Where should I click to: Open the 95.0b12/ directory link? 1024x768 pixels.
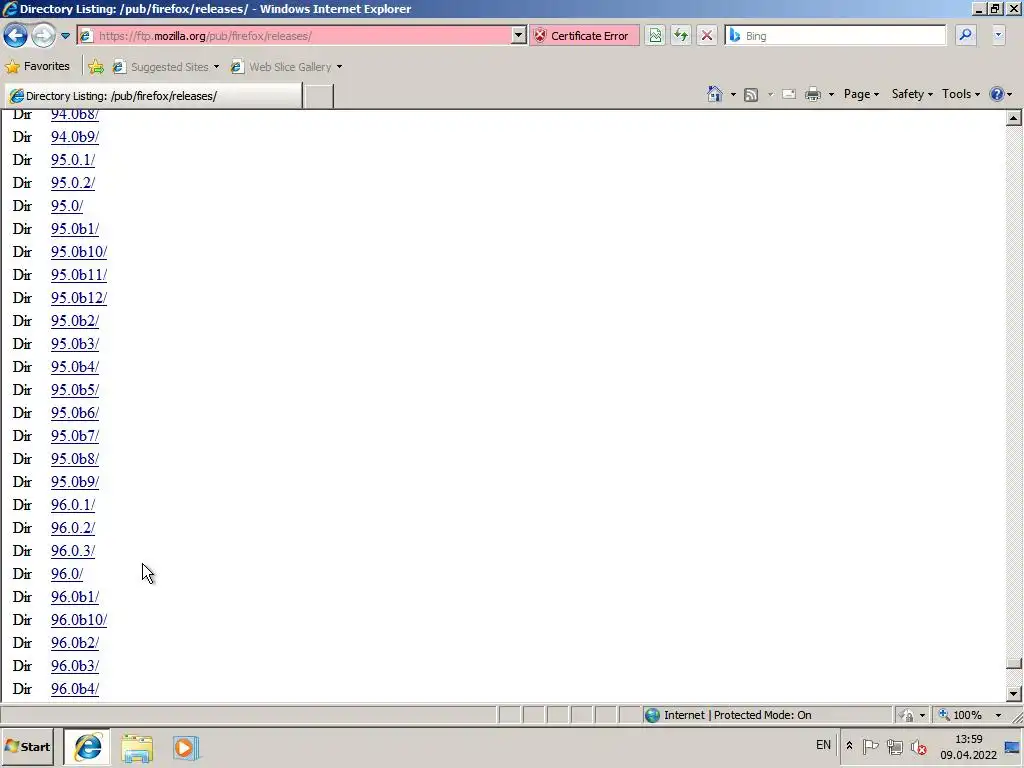click(x=79, y=298)
